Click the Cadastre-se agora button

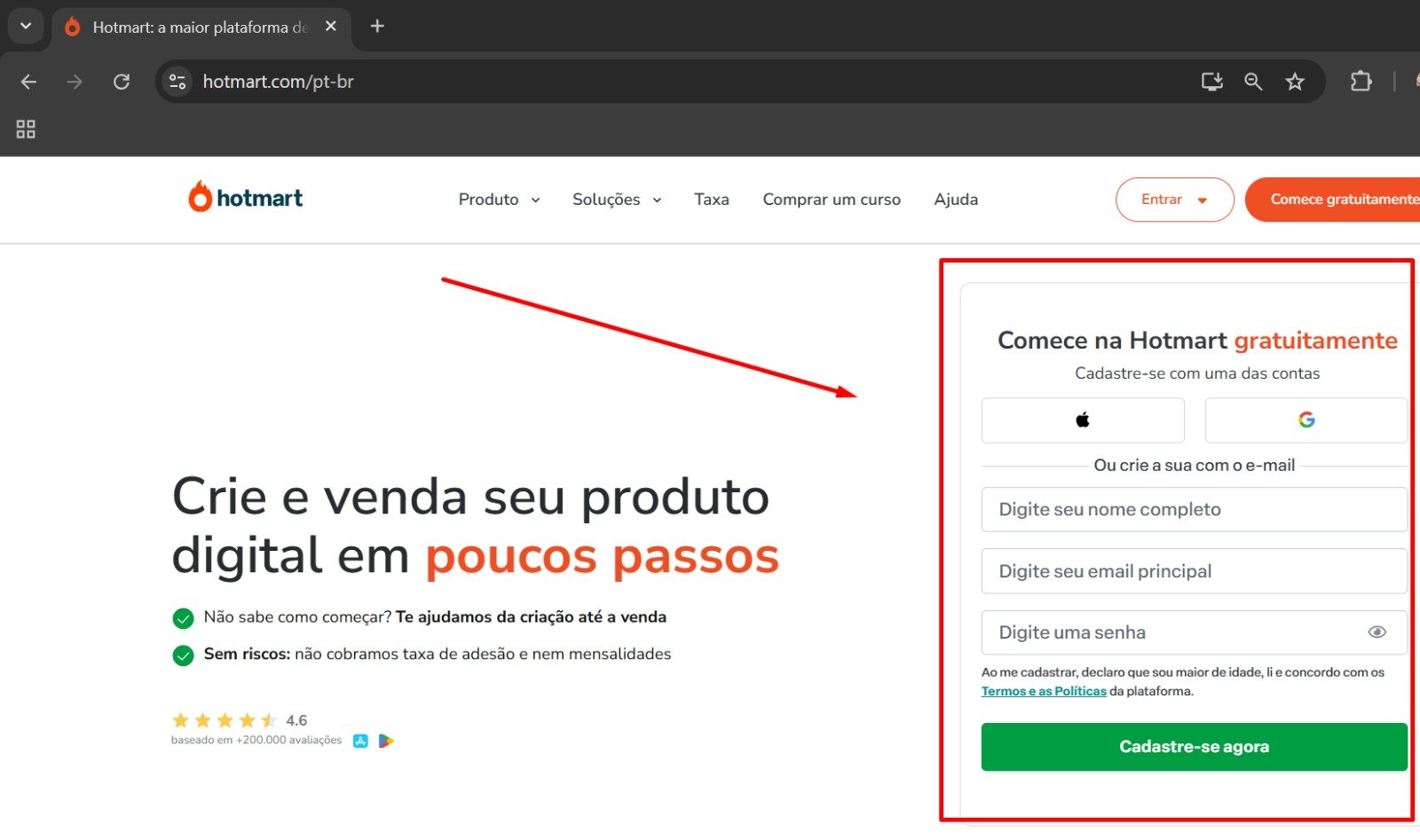(1194, 746)
